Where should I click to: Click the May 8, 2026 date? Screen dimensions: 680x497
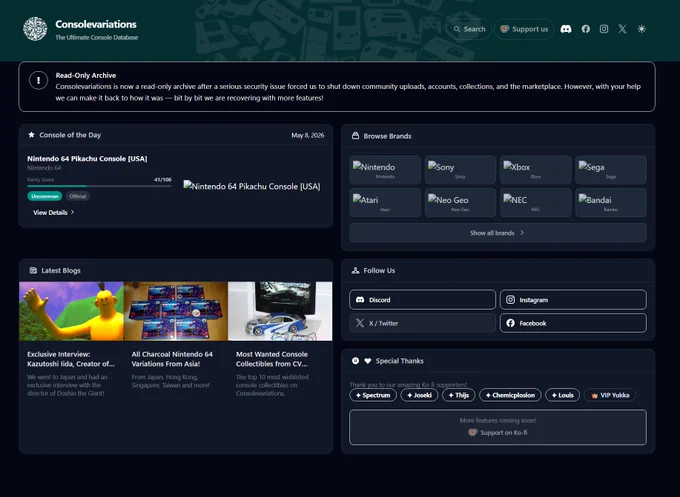pyautogui.click(x=307, y=135)
